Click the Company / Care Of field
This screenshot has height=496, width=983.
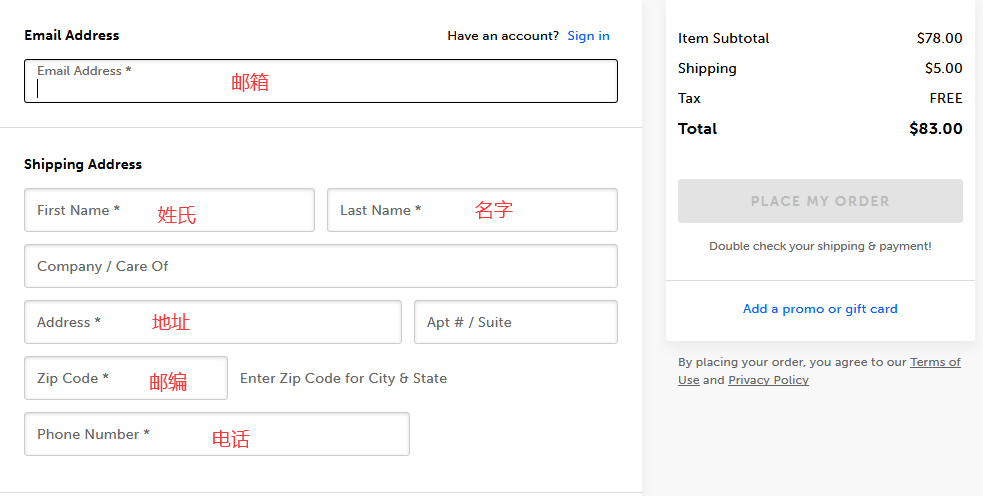coord(320,266)
